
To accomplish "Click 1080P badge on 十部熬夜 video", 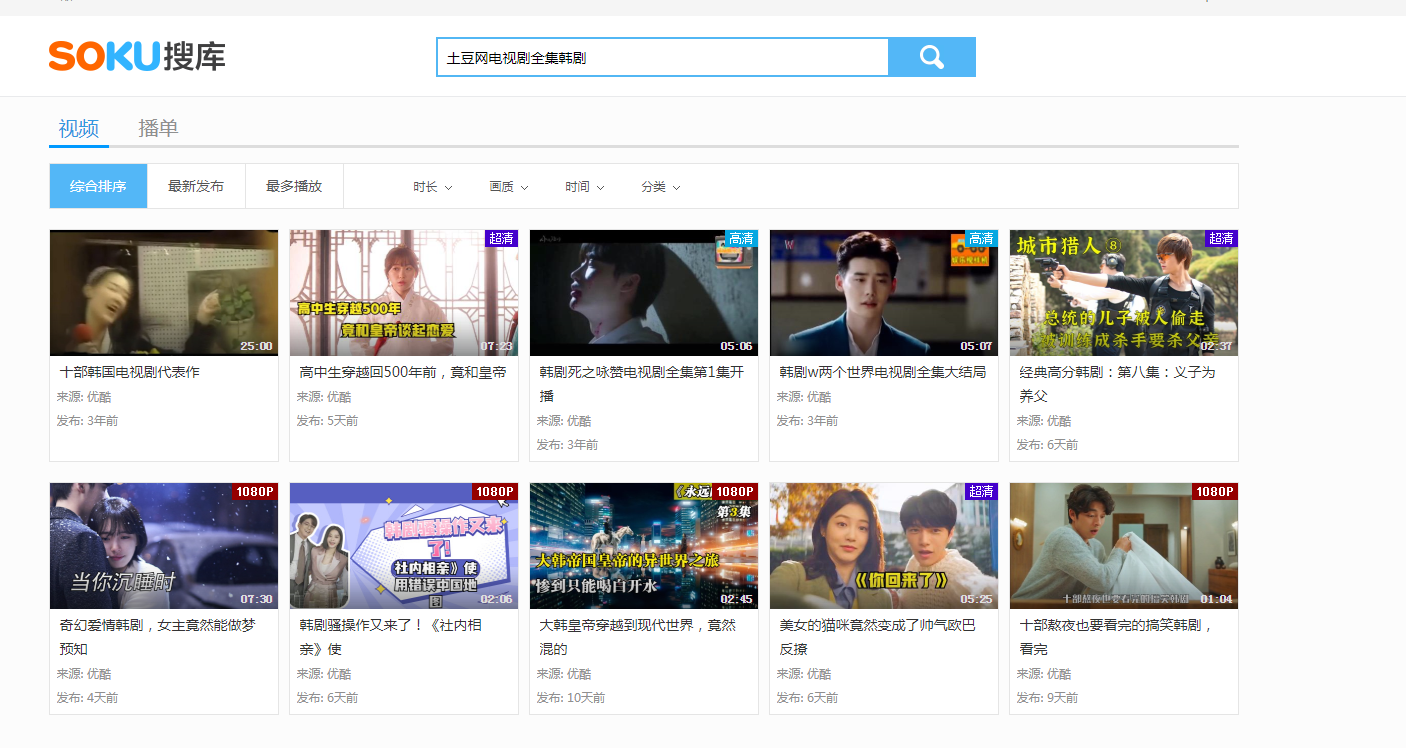I will [x=1215, y=491].
